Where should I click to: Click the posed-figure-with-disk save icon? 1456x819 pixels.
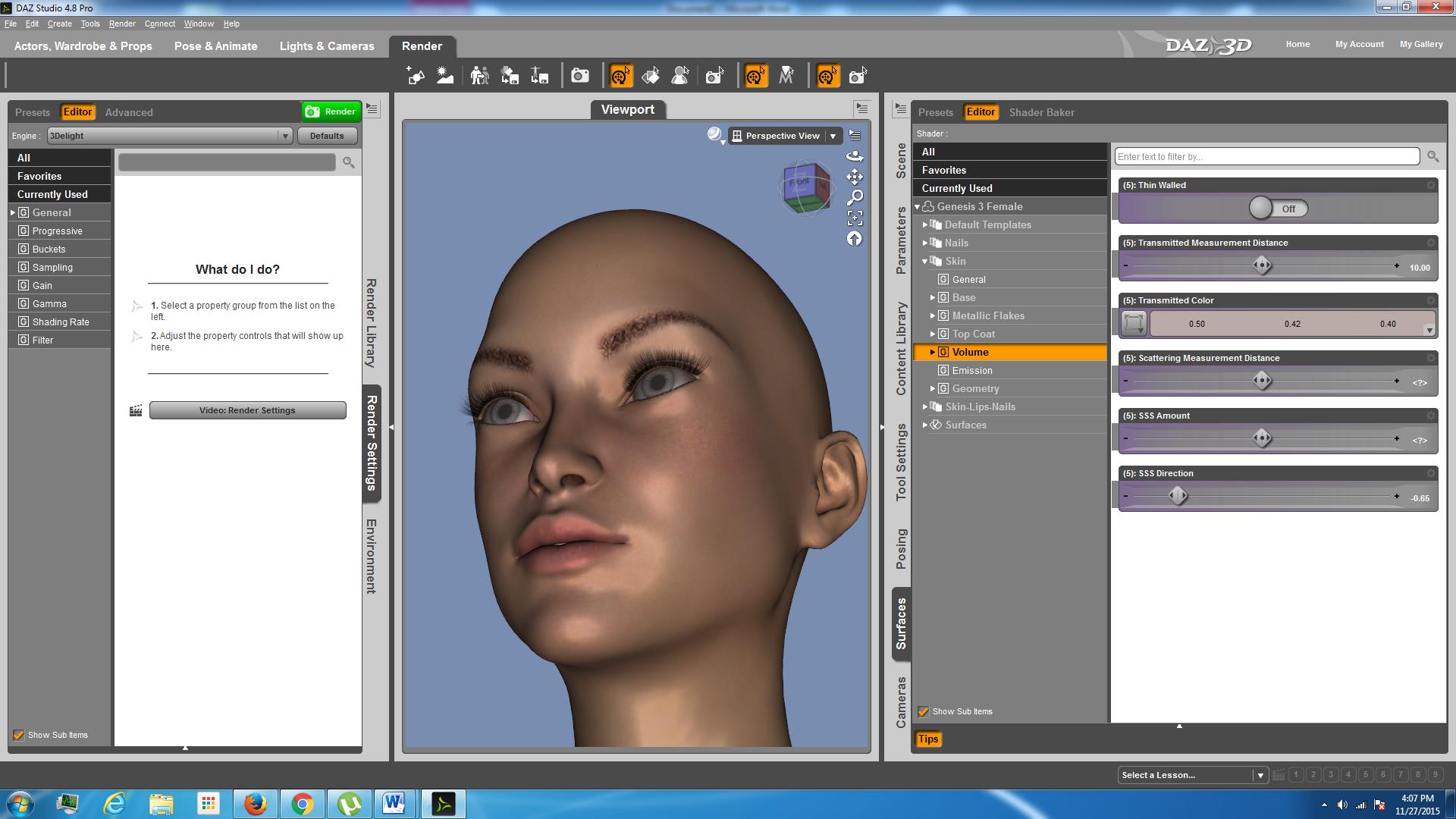539,76
